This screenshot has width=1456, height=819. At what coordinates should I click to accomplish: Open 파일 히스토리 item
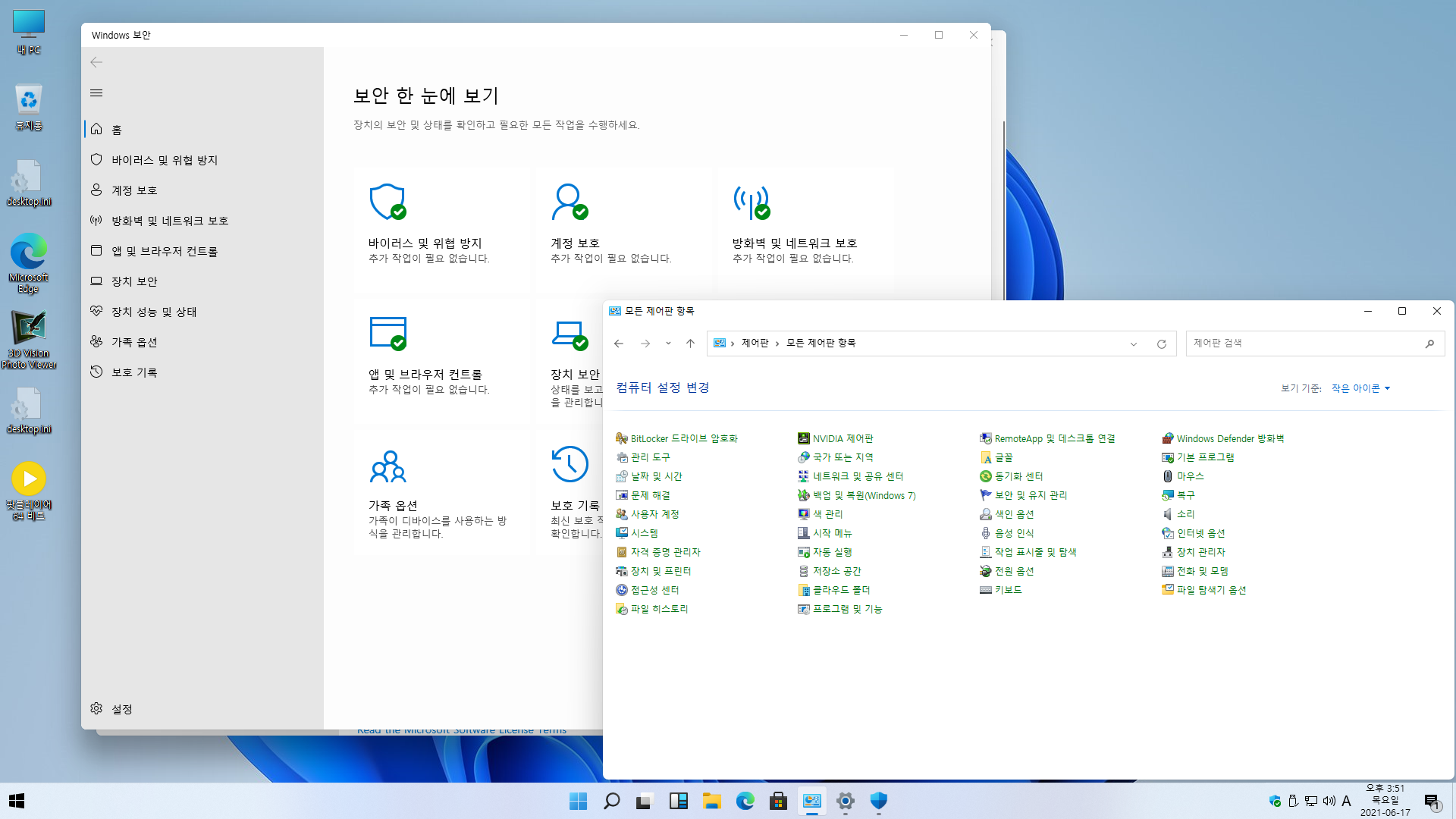click(652, 609)
